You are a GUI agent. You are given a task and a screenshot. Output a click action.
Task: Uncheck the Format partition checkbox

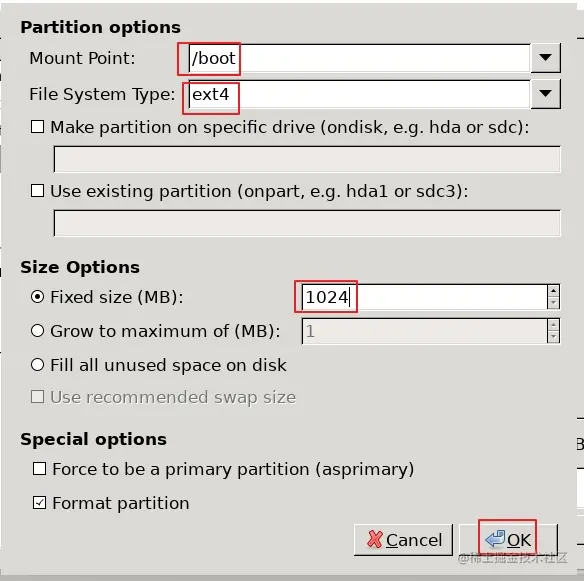(39, 503)
